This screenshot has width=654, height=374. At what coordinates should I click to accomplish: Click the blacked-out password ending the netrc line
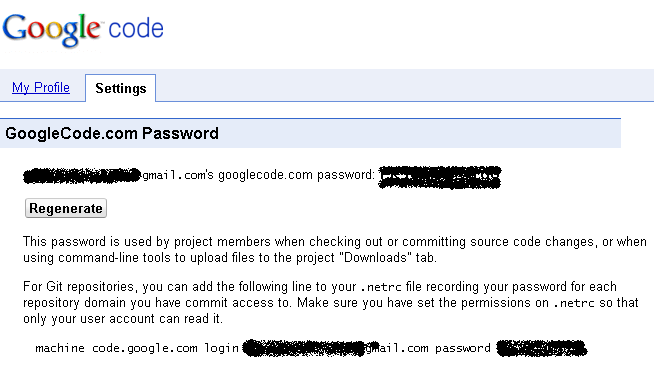542,348
